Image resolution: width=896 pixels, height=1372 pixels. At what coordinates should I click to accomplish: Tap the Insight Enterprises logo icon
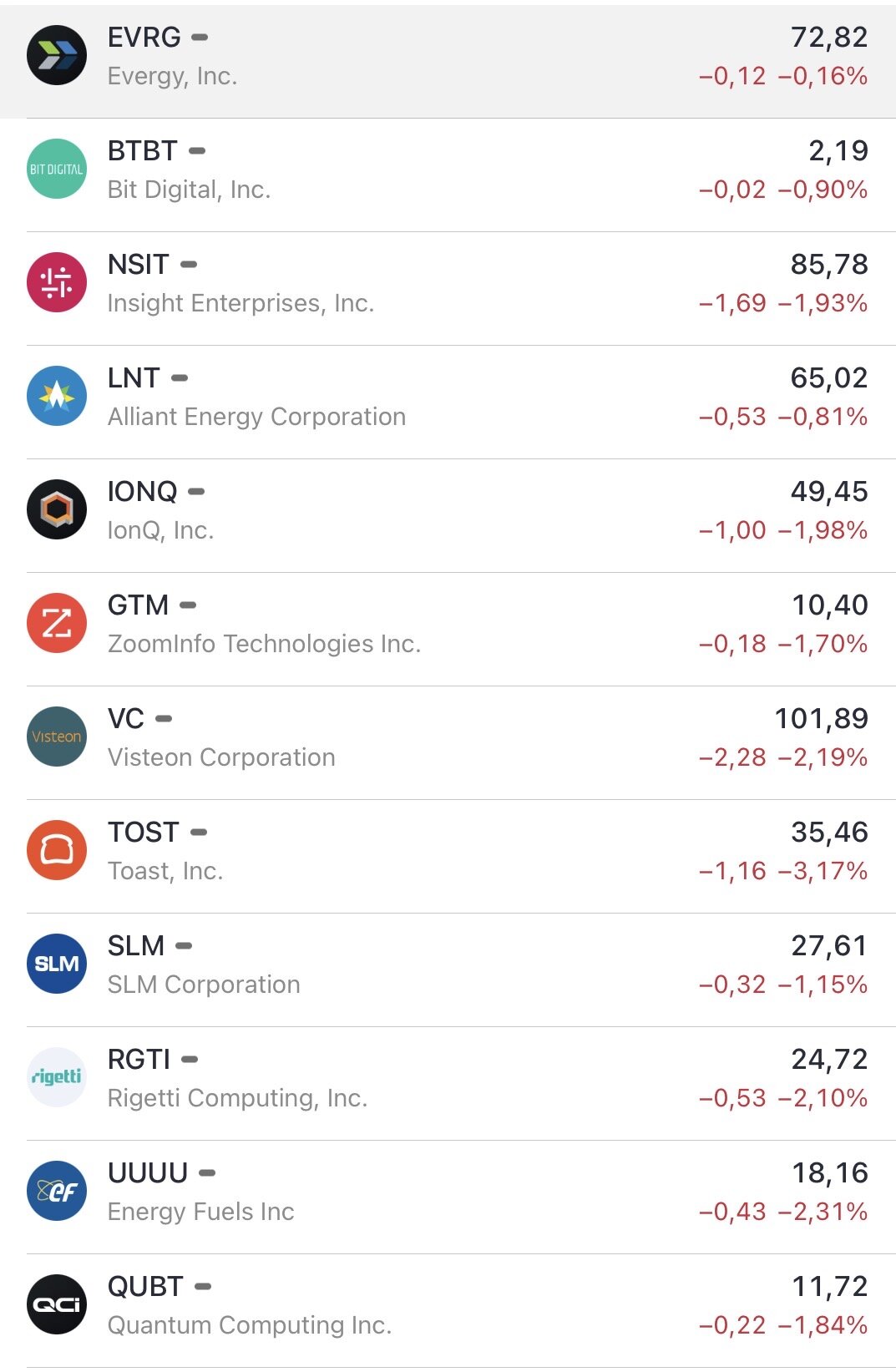pos(57,283)
